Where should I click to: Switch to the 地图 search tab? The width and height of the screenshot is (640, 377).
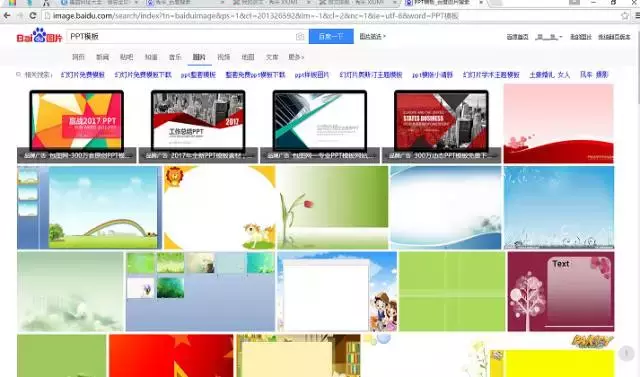point(248,57)
